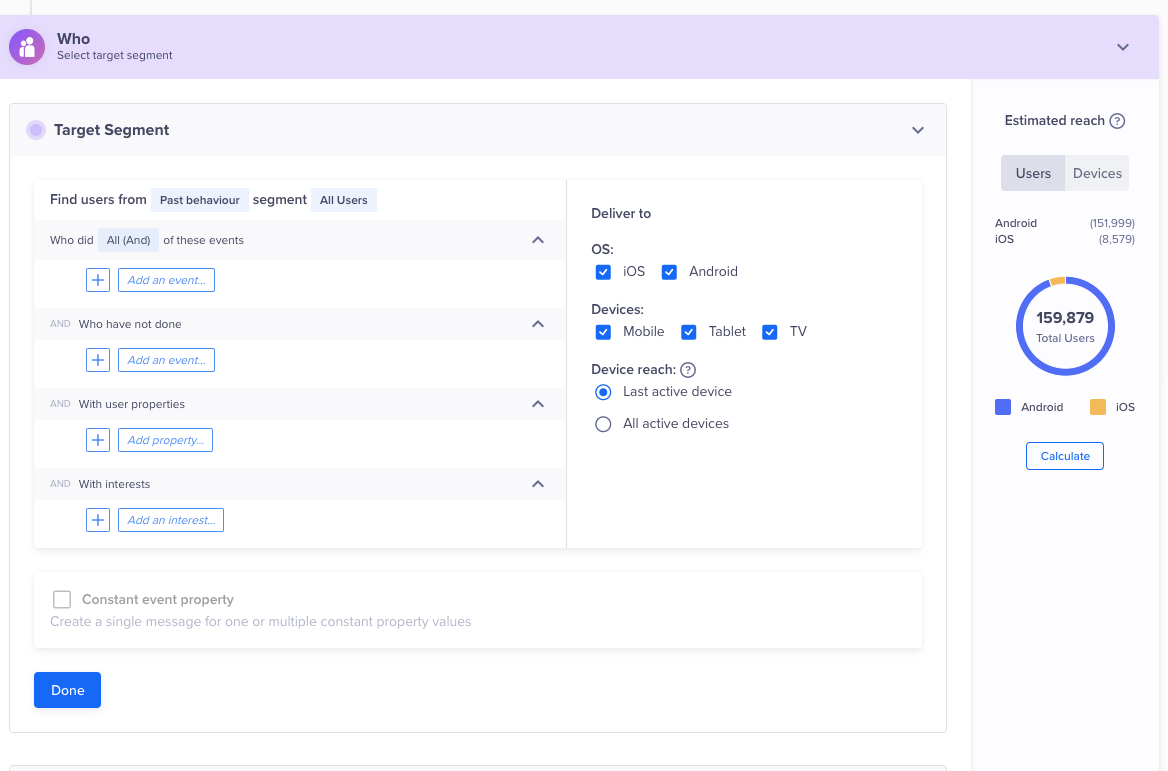This screenshot has width=1168, height=771.
Task: Click plus icon under Who have not done
Action: (98, 360)
